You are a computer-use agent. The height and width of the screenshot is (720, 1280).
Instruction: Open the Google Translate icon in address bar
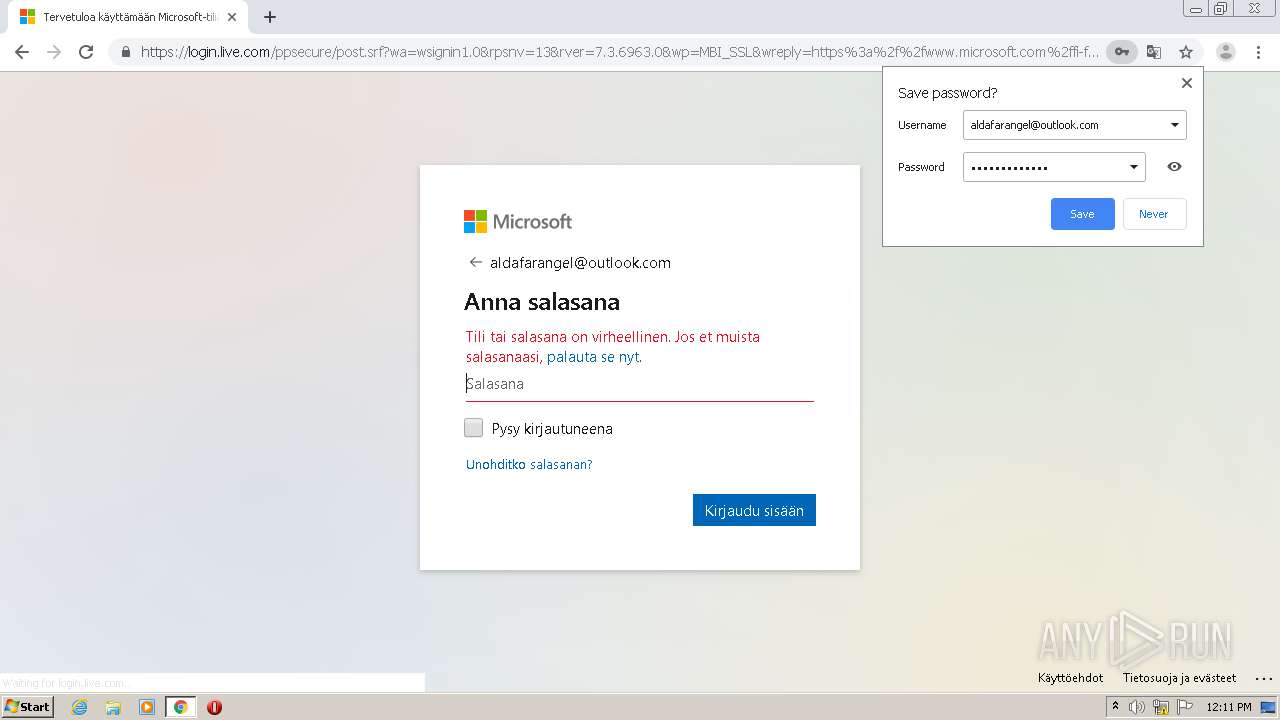pos(1154,52)
